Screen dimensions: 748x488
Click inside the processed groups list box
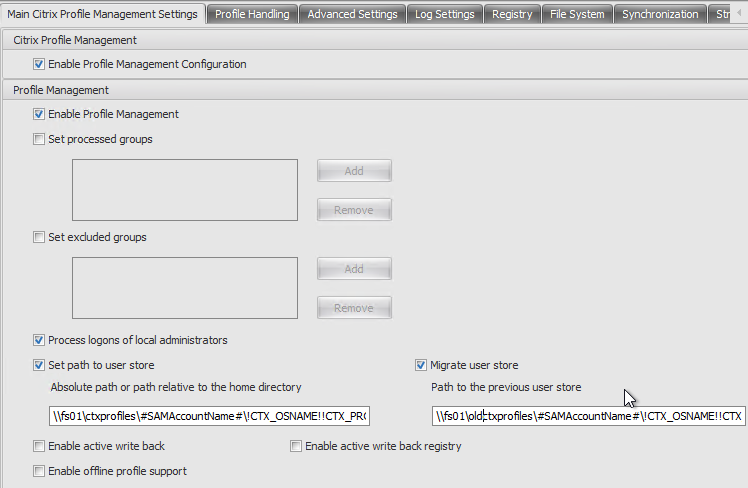pos(185,190)
